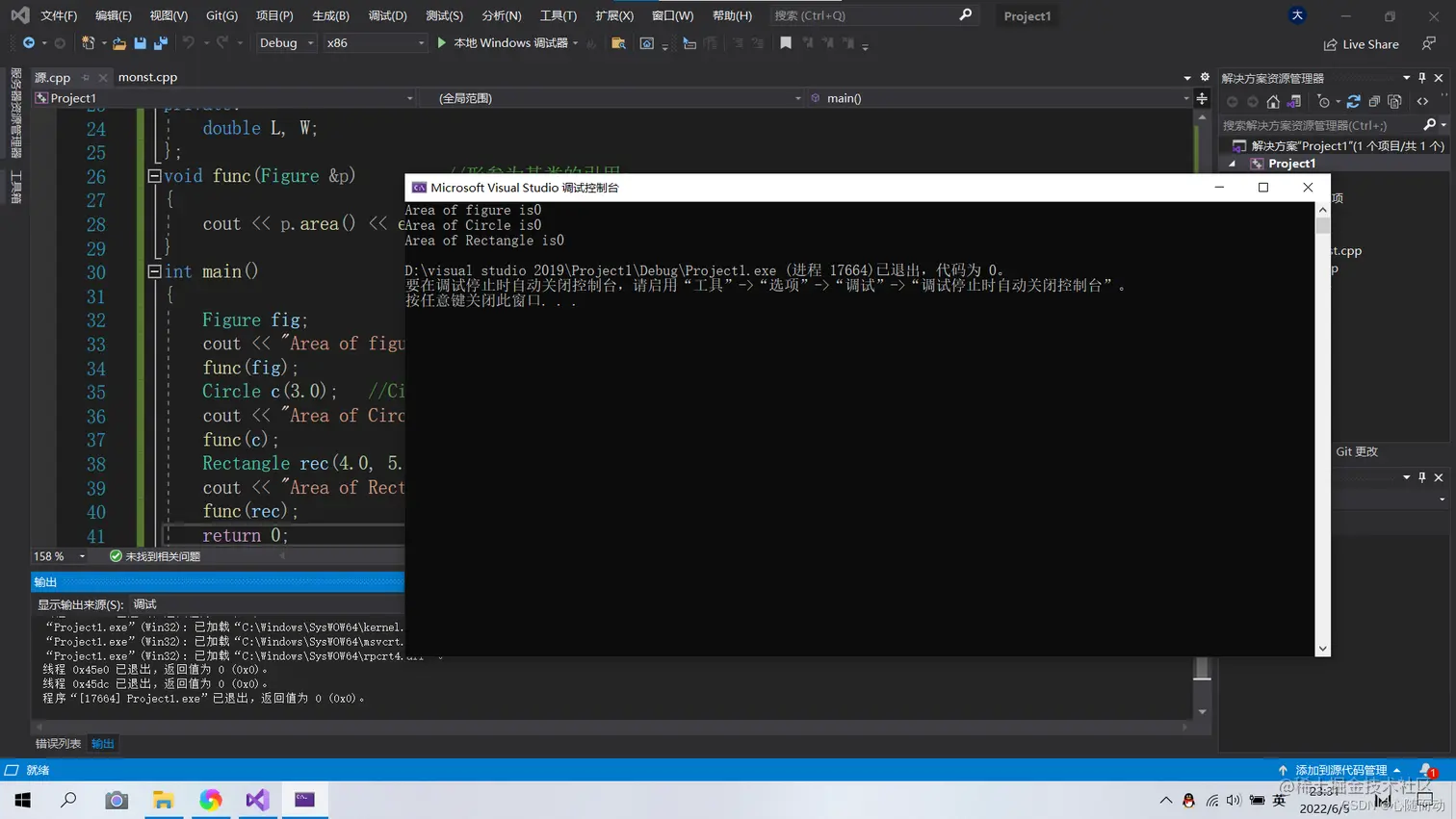Viewport: 1456px width, 819px height.
Task: Click the notification bell in status bar
Action: [1426, 770]
